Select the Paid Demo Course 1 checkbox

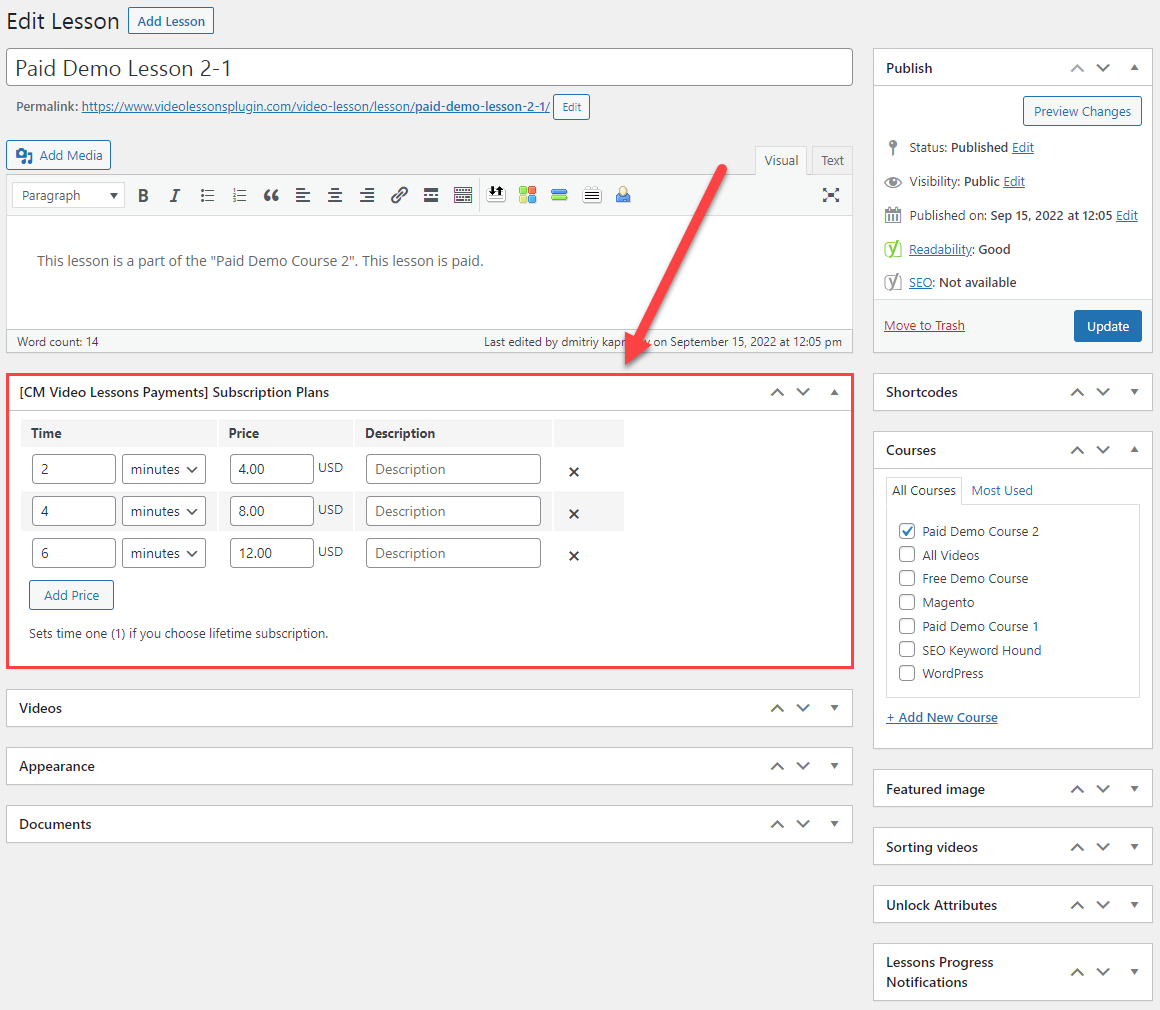pos(907,626)
